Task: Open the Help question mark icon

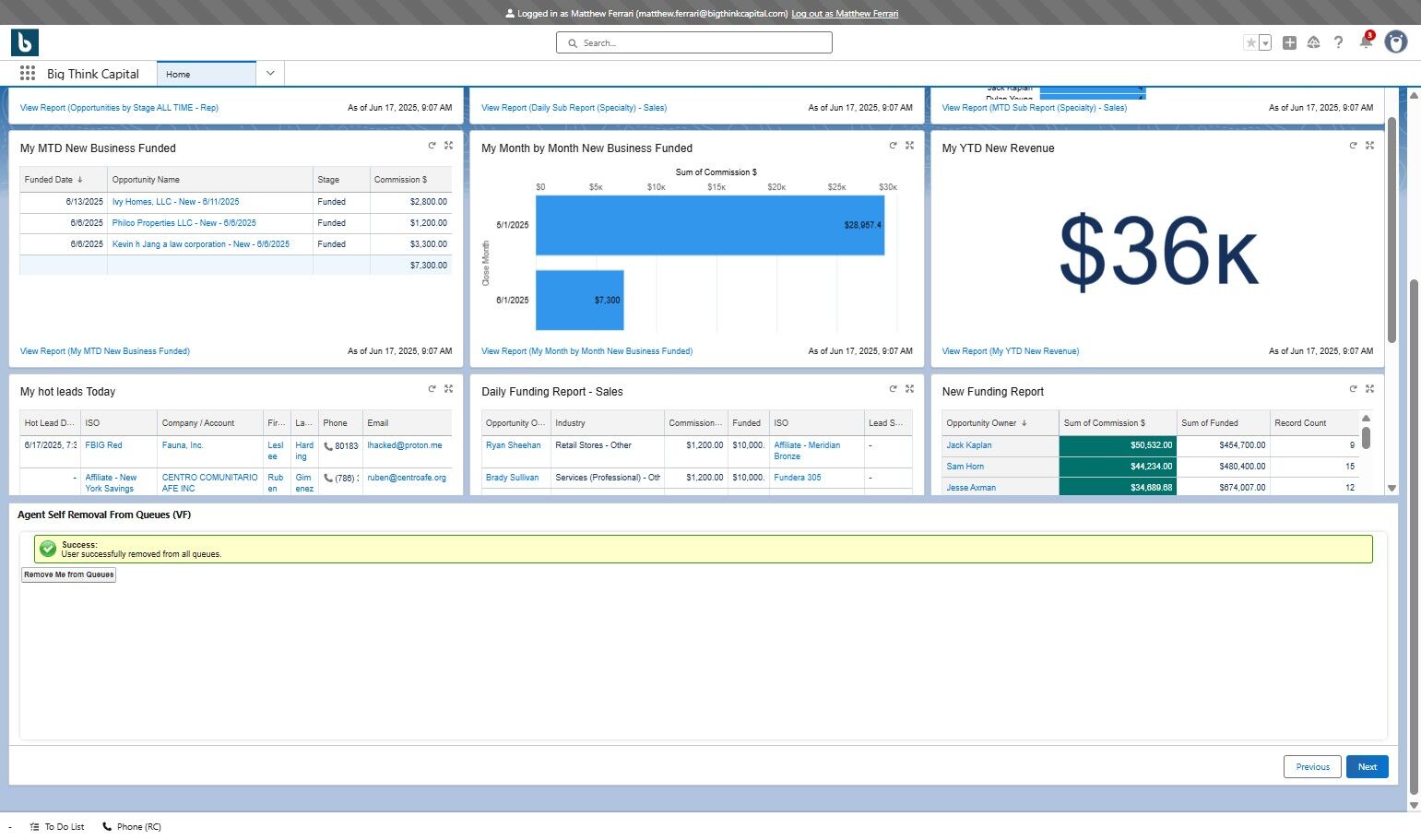Action: (1339, 42)
